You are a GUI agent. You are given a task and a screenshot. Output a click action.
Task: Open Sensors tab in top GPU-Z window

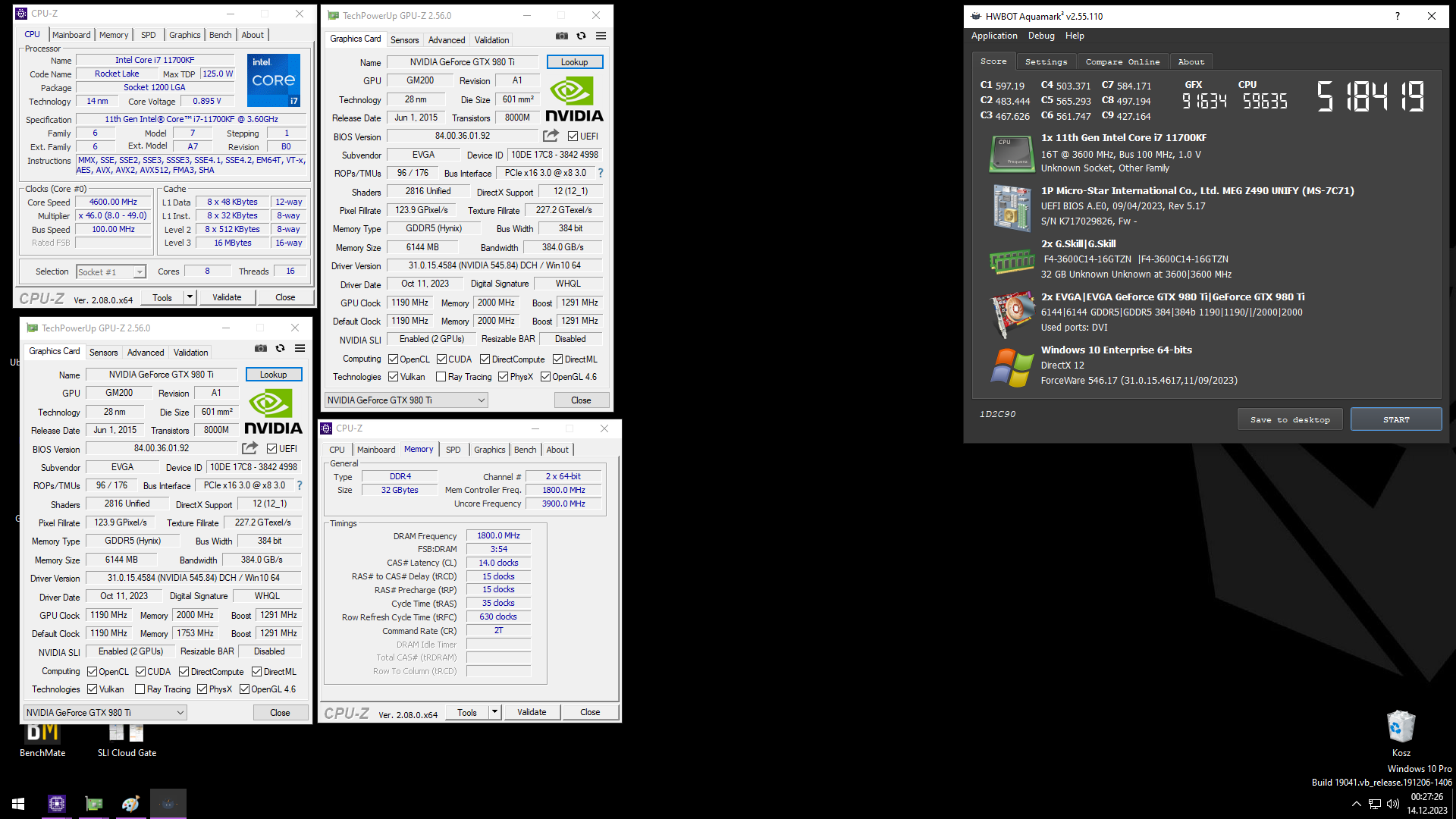click(404, 40)
